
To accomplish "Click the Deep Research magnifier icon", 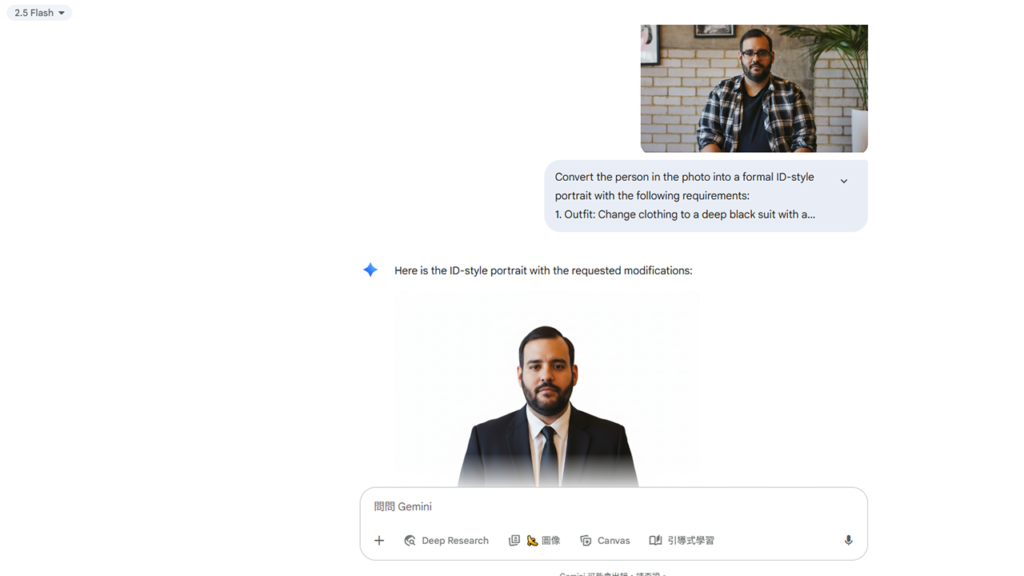I will (409, 540).
